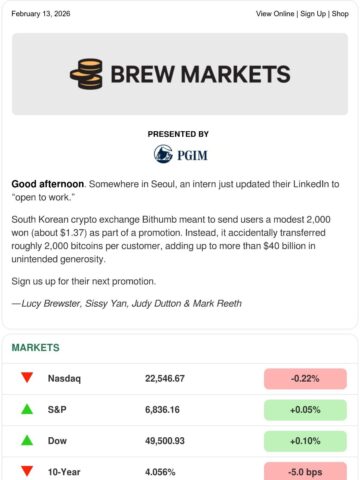
Task: Click the S&P +0.05% change badge
Action: [305, 410]
